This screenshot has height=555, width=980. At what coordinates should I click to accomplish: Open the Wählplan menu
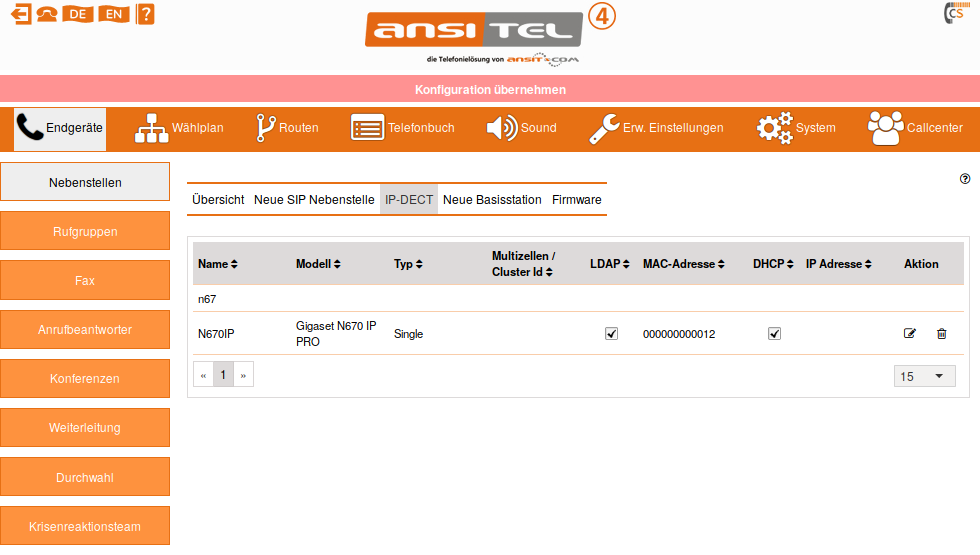point(180,128)
